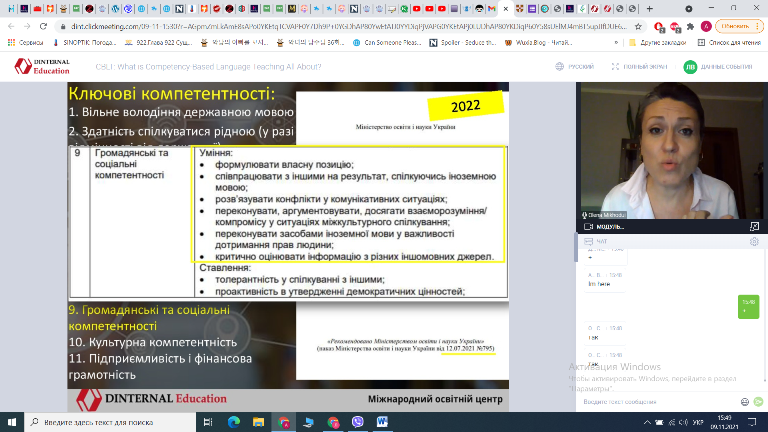Open the Can Someone Pleas... bookmark

coord(387,43)
